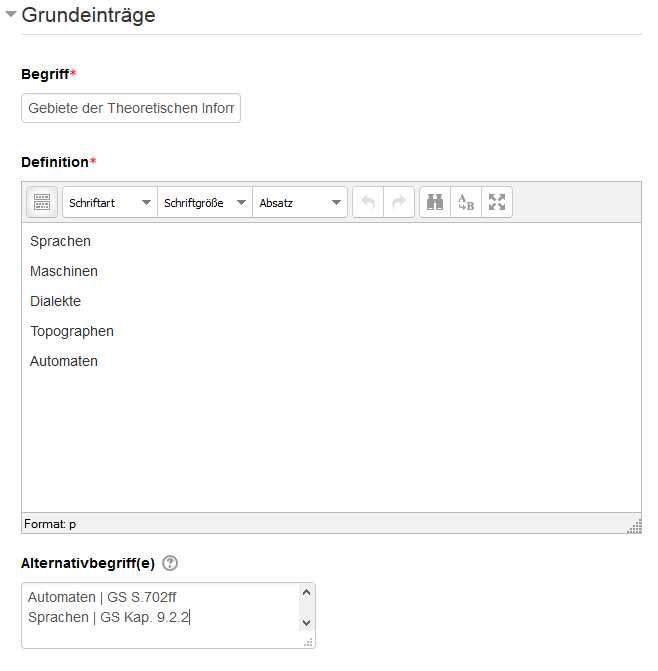Open find with the binoculars icon
Screen dimensions: 658x671
pyautogui.click(x=435, y=202)
